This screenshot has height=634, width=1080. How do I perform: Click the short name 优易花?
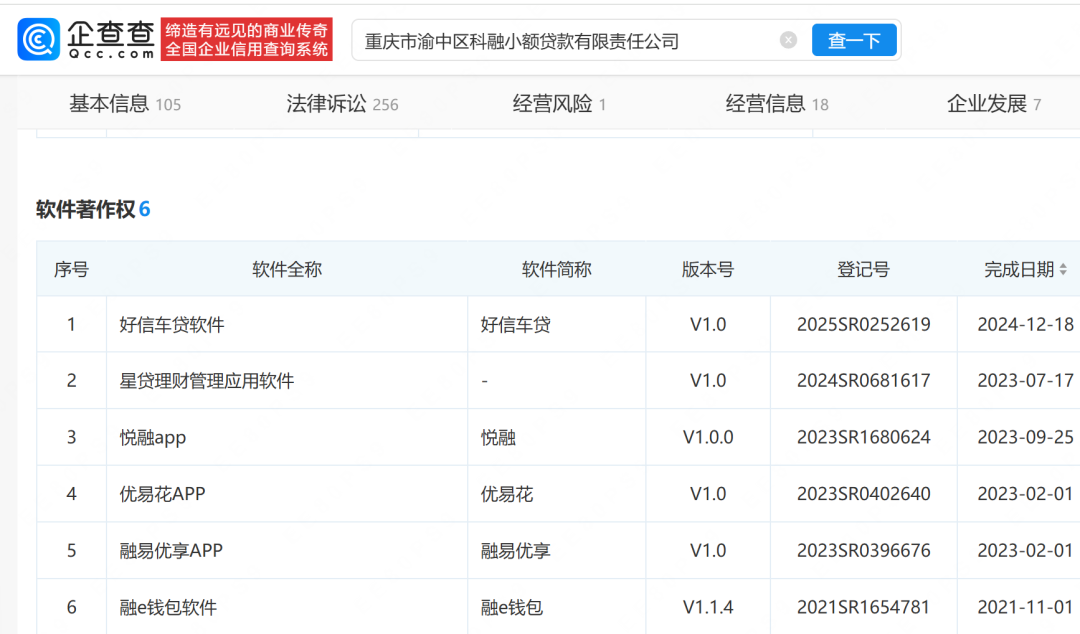click(x=507, y=494)
